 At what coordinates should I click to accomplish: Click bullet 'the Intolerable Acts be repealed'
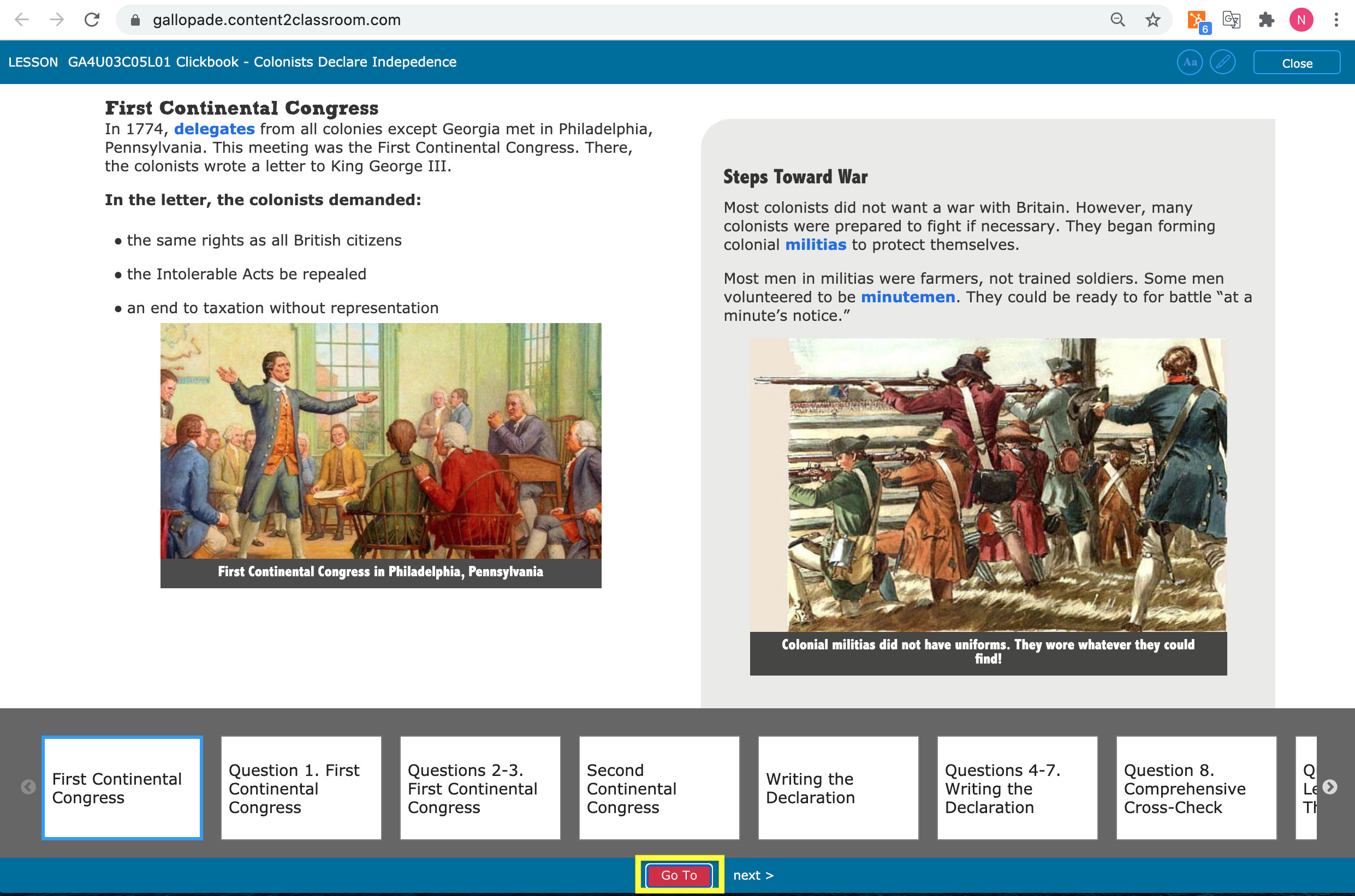(246, 274)
